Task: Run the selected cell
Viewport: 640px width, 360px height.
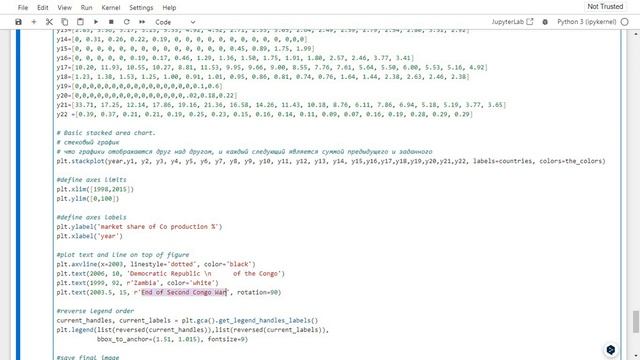Action: click(x=96, y=22)
